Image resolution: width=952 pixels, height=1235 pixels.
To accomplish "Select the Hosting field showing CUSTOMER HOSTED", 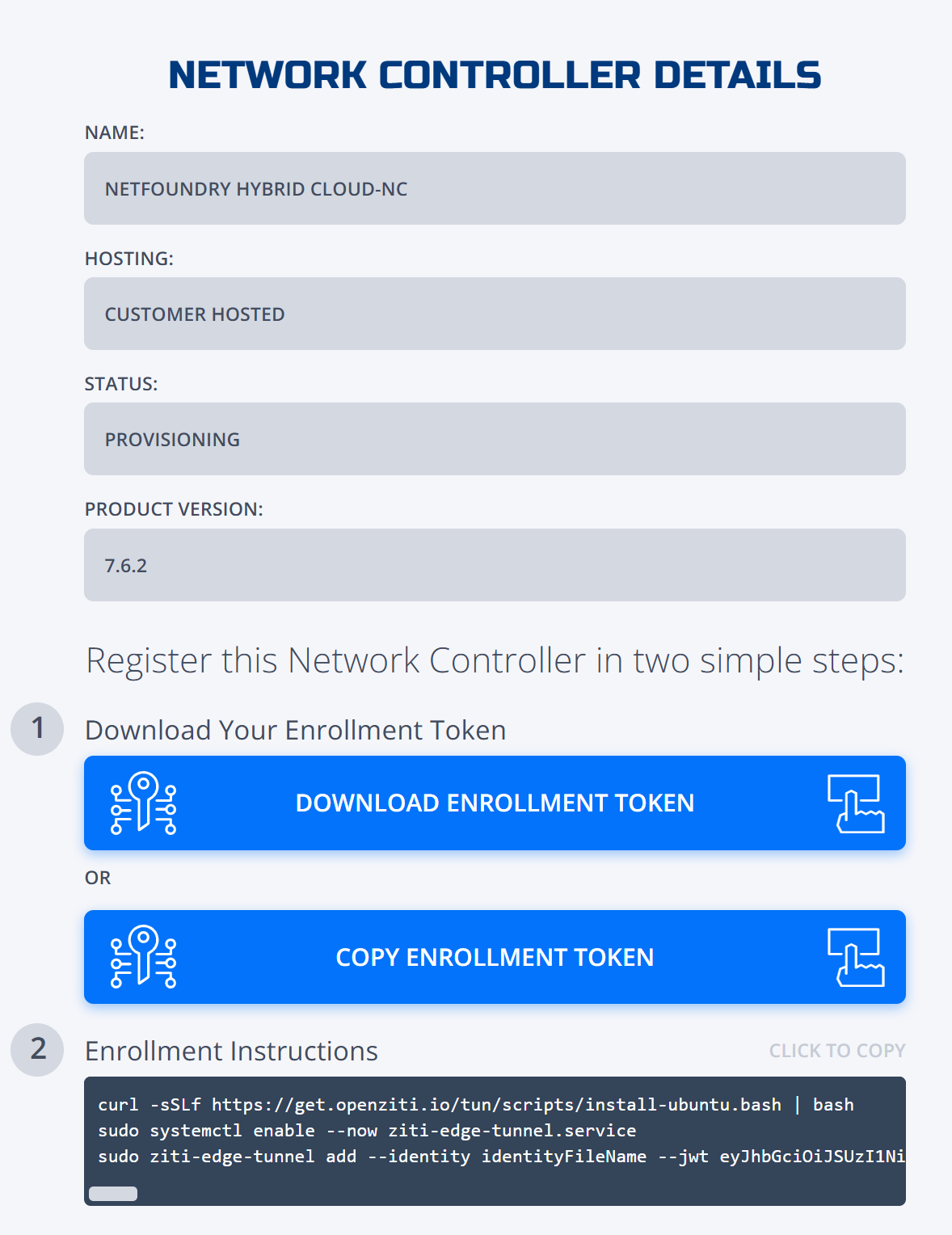I will pos(495,314).
